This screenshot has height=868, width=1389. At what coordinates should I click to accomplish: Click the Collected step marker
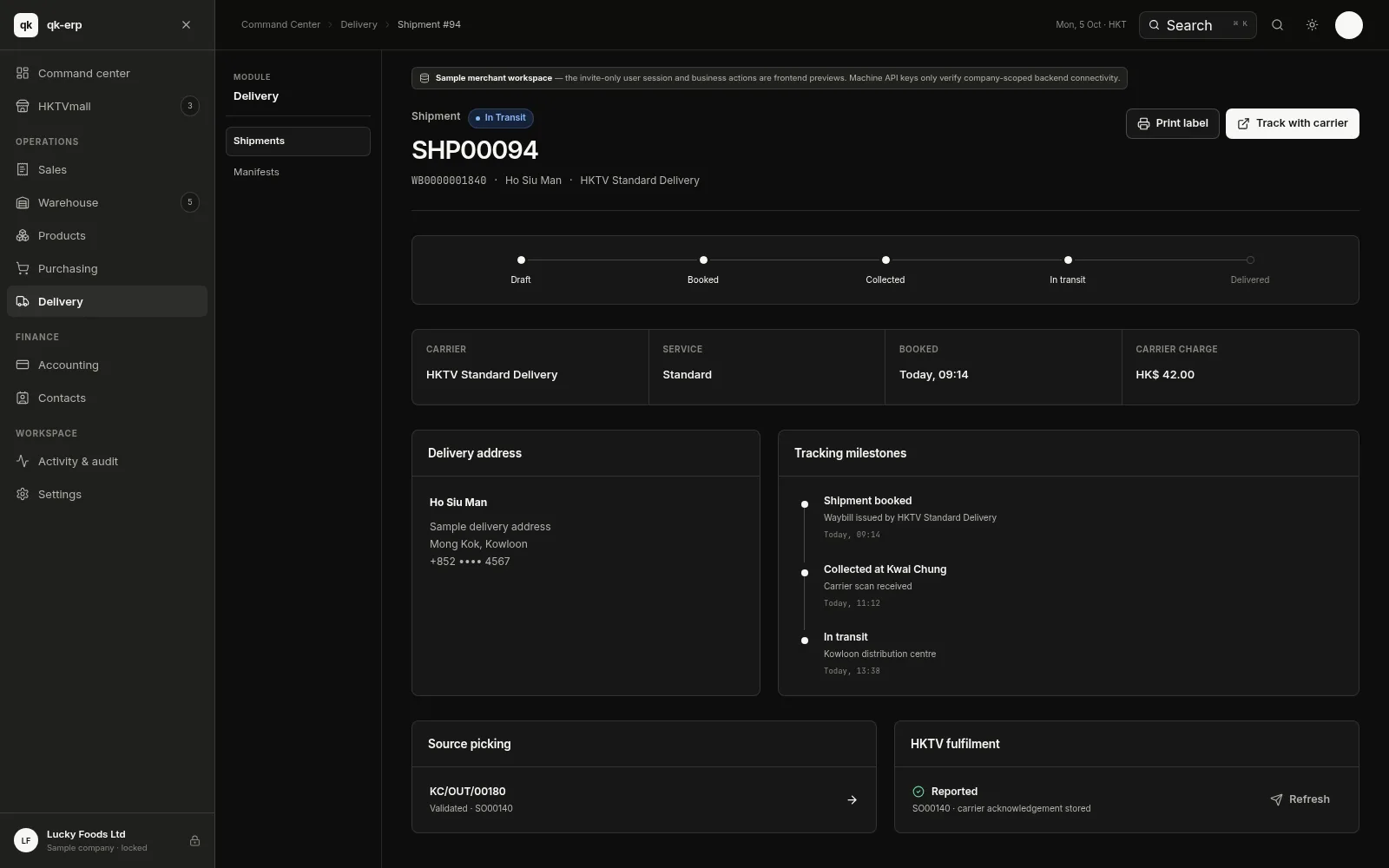point(885,260)
